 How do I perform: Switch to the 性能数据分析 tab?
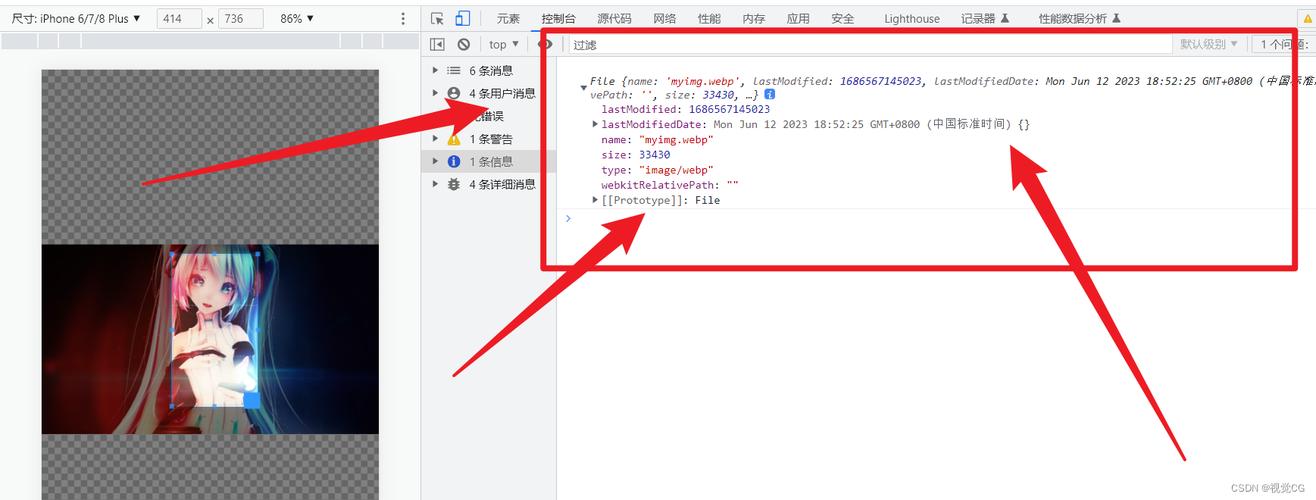[1079, 18]
